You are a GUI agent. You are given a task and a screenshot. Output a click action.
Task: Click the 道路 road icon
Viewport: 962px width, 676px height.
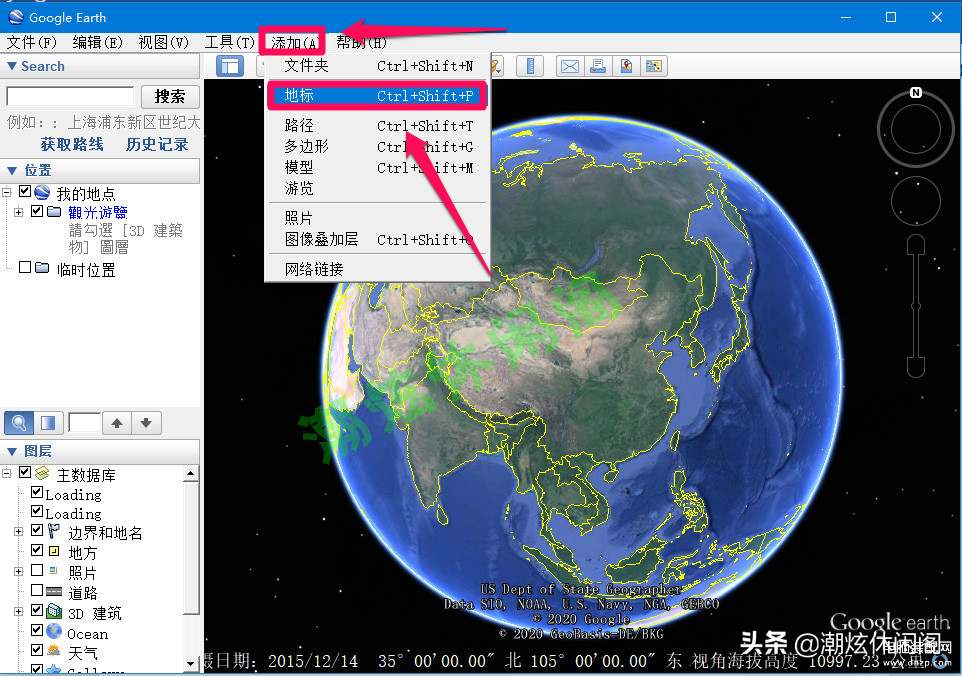coord(54,591)
